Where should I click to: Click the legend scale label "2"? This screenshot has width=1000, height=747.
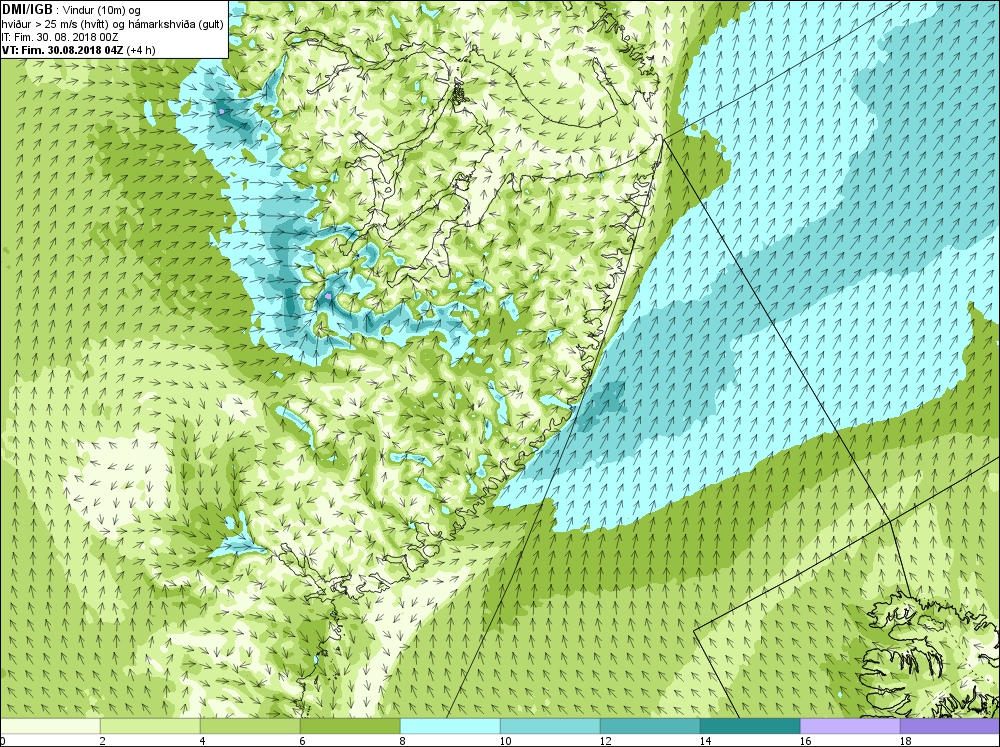pyautogui.click(x=101, y=741)
